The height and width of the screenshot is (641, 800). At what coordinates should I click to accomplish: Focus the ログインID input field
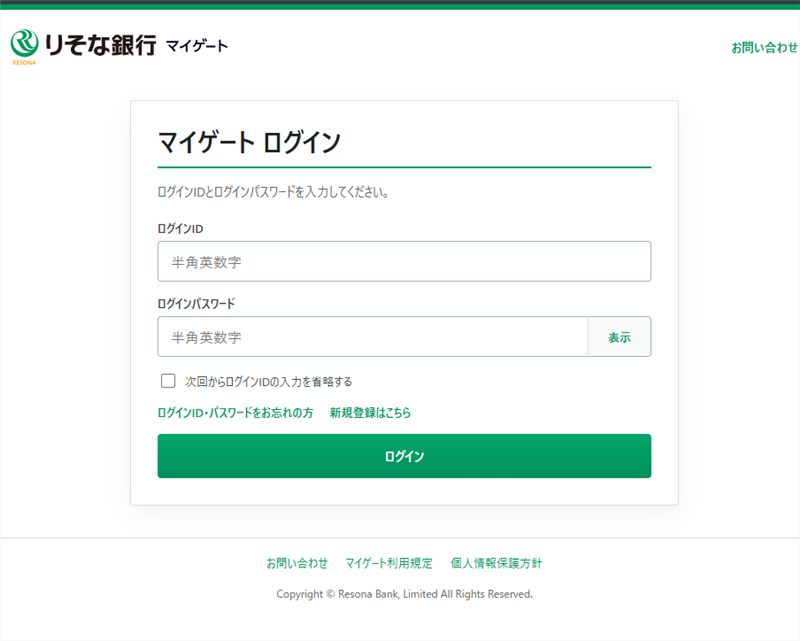(404, 261)
